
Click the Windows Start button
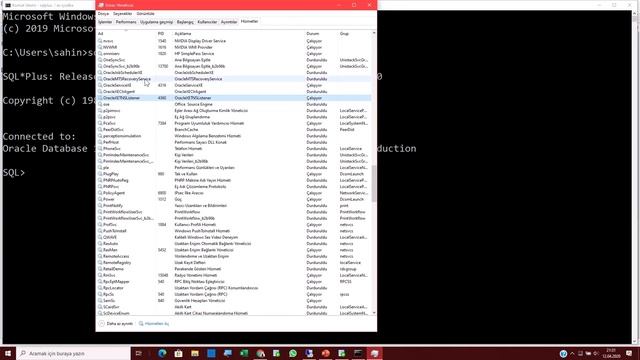pos(8,353)
